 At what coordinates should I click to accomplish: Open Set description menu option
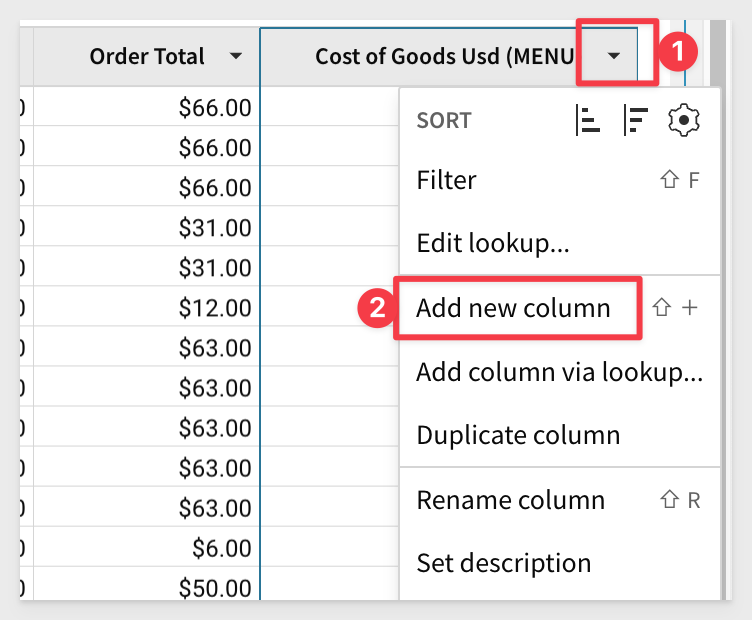[x=503, y=563]
